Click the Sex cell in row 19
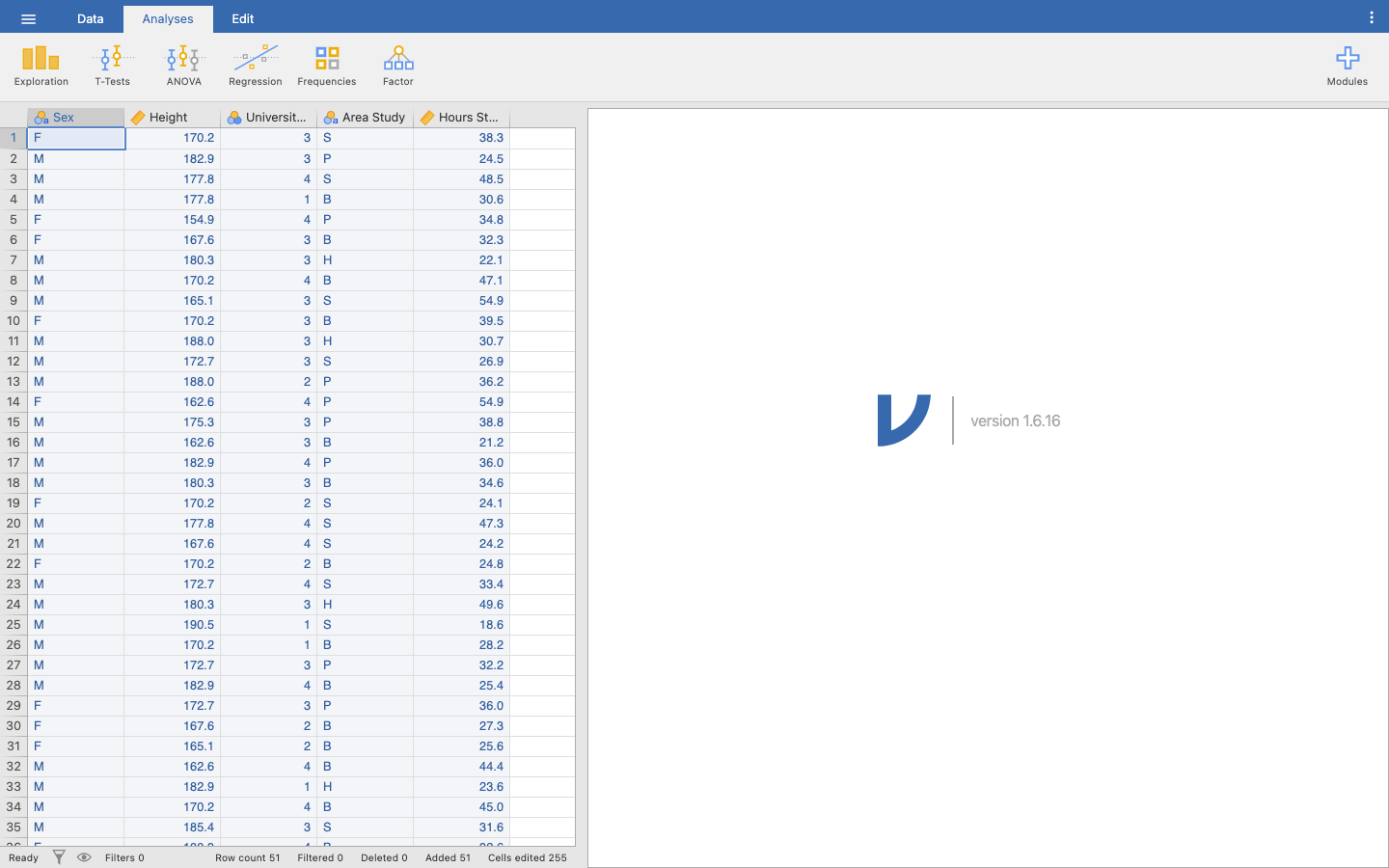 point(76,503)
